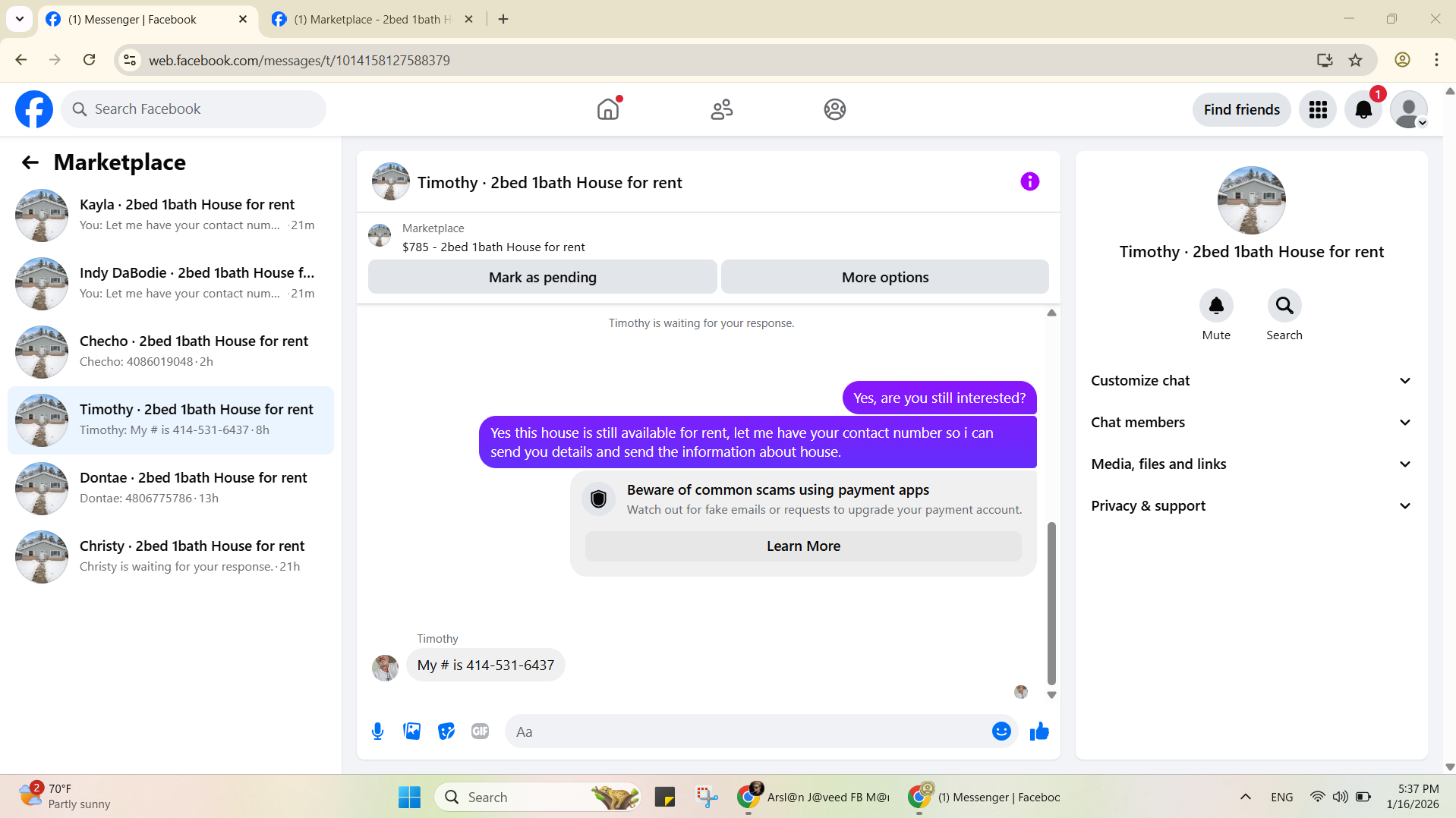
Task: Open the Home feed icon
Action: pyautogui.click(x=608, y=109)
